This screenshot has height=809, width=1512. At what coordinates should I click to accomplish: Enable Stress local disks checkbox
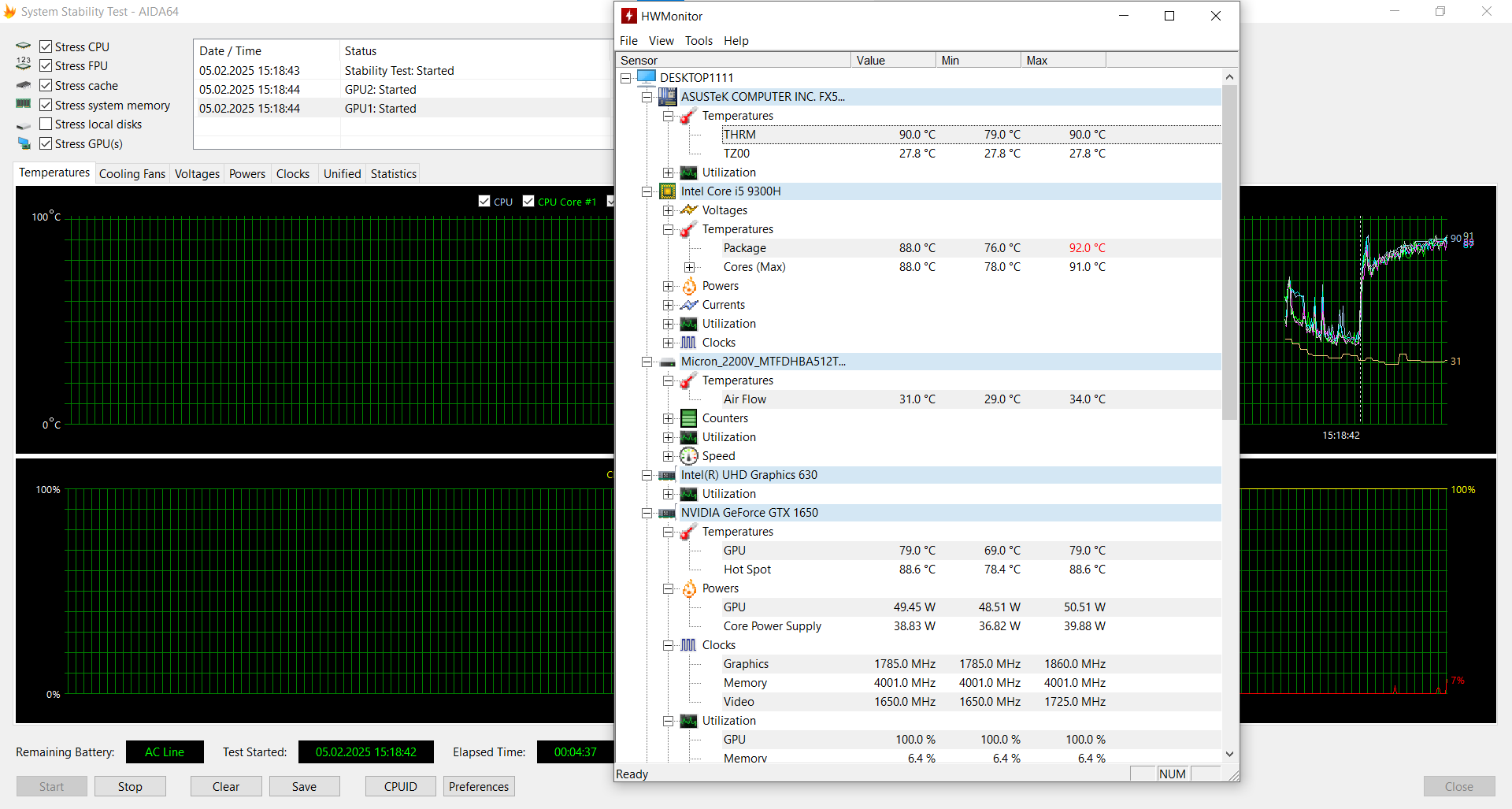[x=46, y=124]
